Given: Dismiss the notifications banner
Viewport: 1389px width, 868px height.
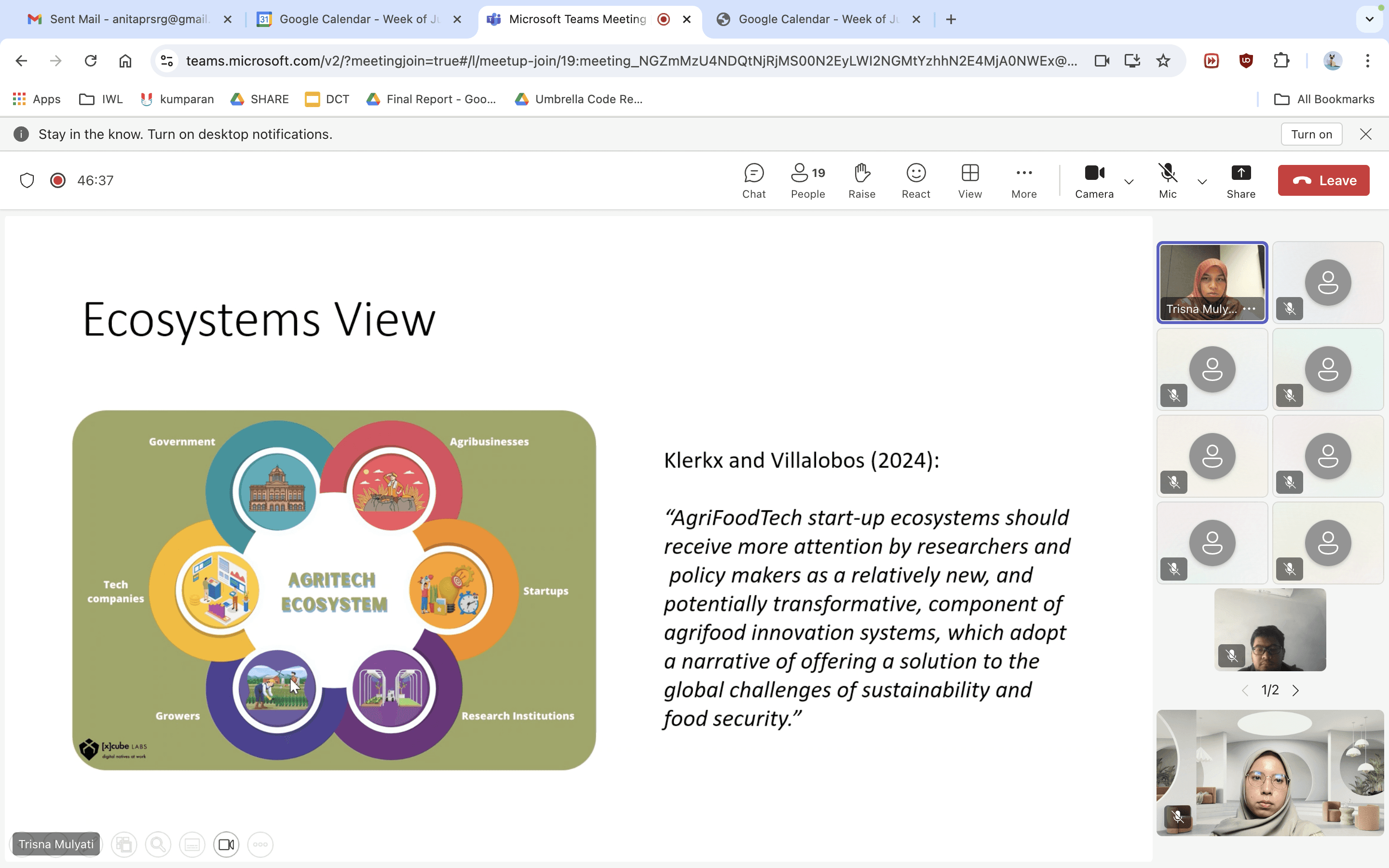Looking at the screenshot, I should click(1365, 134).
